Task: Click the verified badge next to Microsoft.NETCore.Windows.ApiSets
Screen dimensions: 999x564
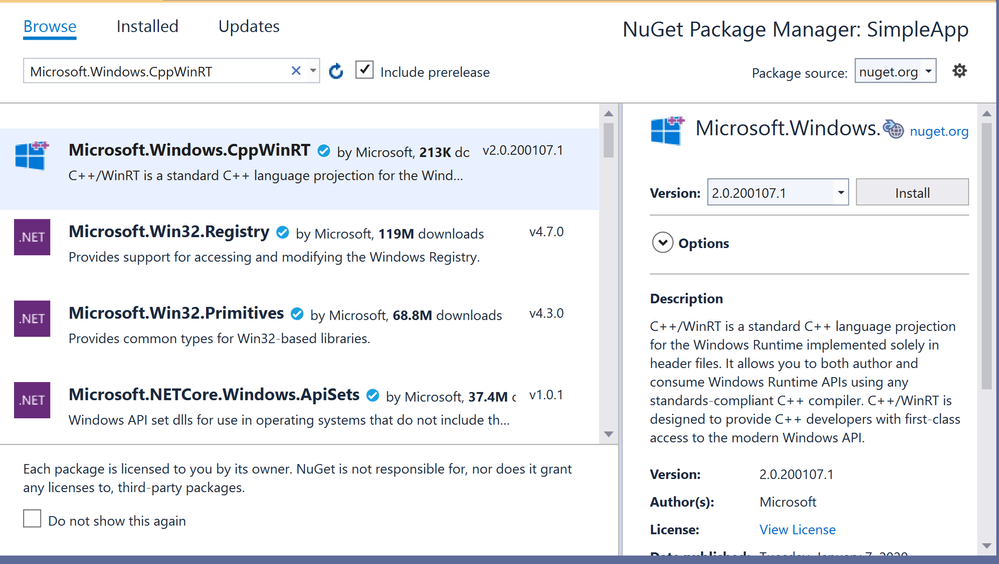Action: coord(373,396)
